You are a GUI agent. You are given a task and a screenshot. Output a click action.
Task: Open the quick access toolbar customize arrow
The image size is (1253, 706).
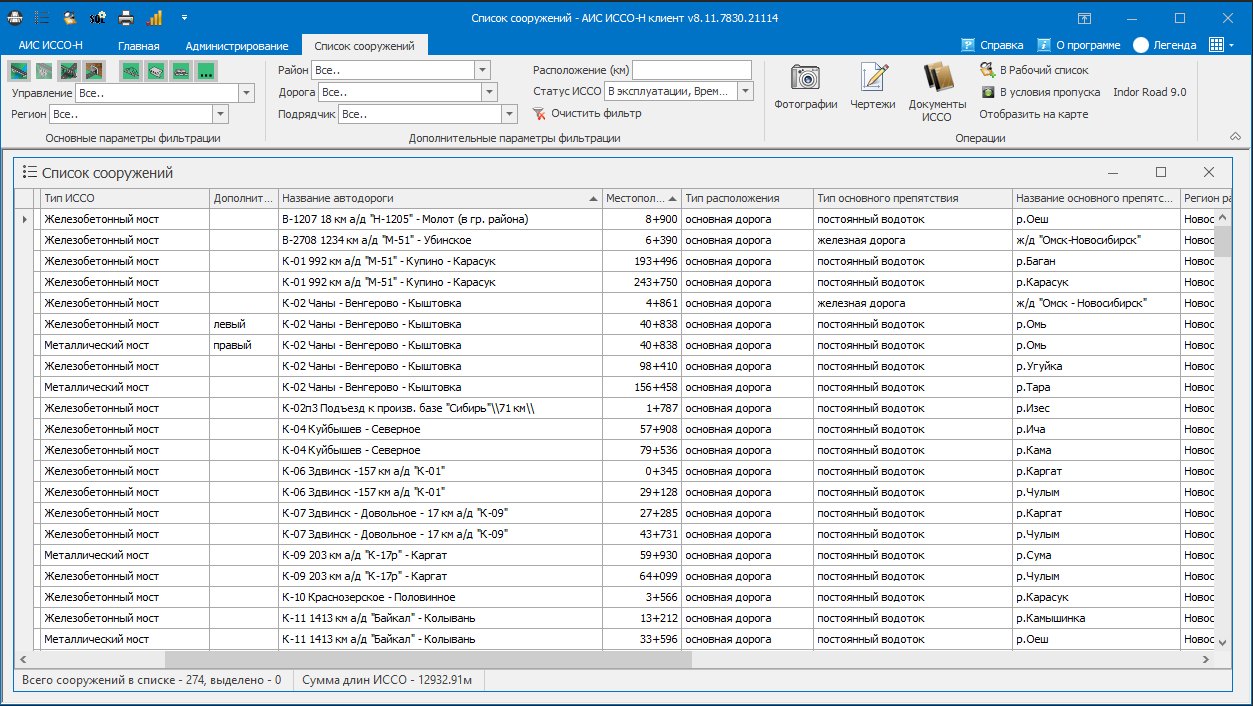(x=184, y=18)
